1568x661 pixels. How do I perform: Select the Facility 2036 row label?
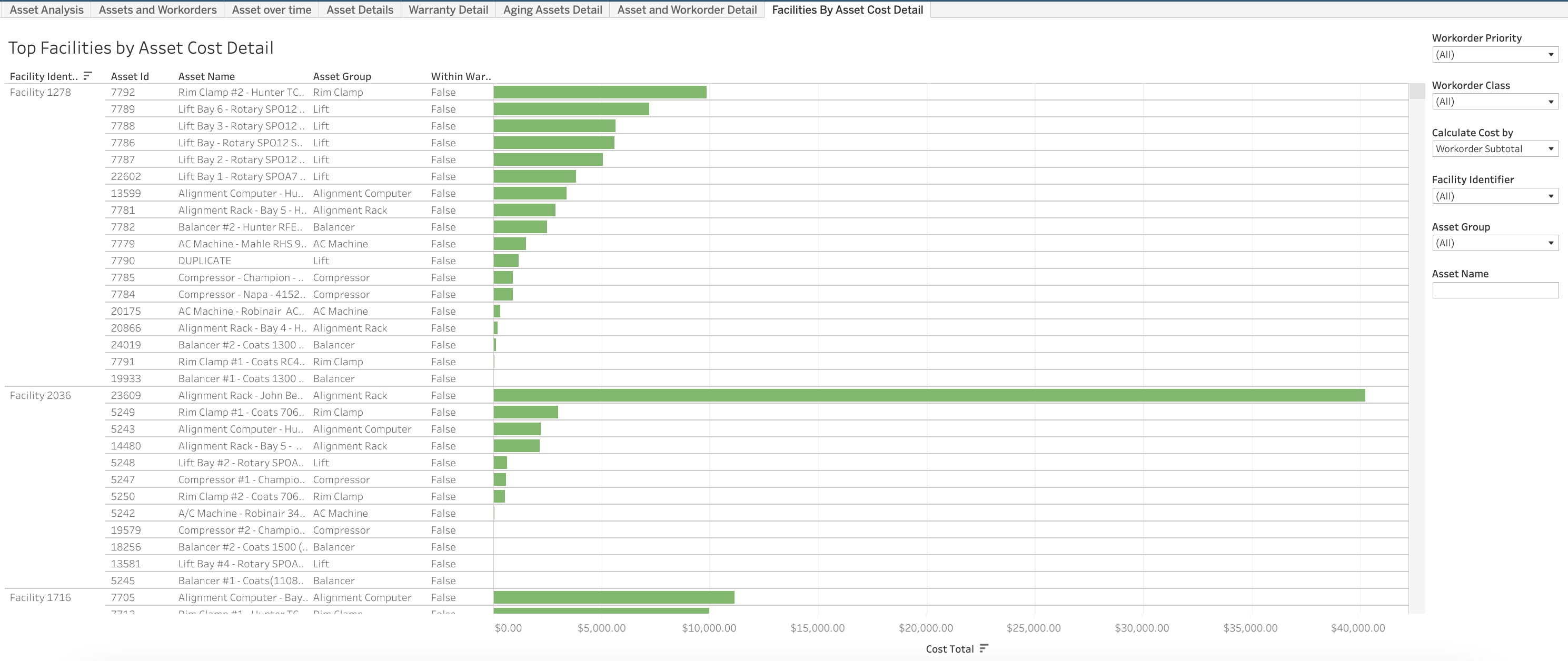[40, 396]
